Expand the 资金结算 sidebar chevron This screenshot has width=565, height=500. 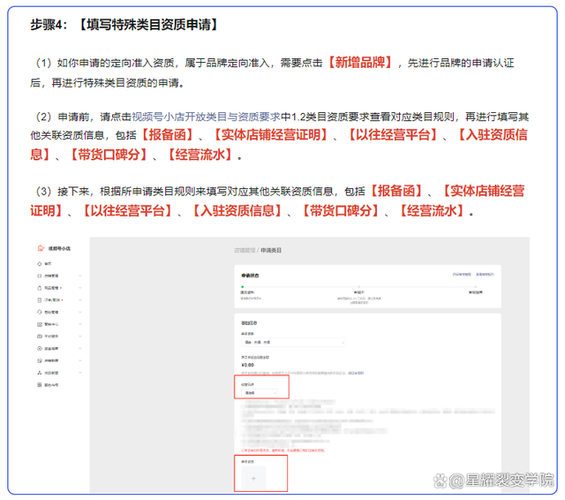80,348
